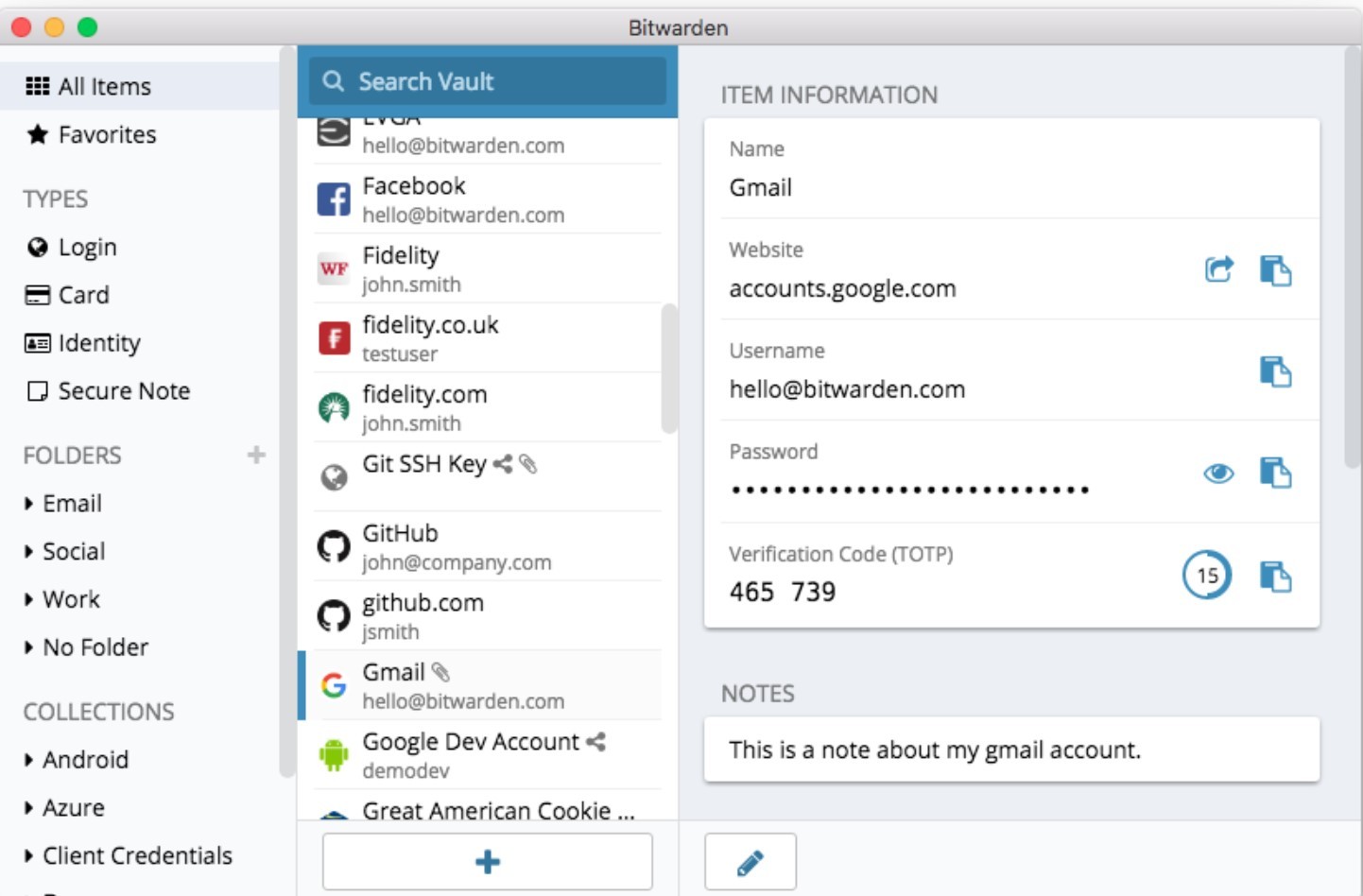This screenshot has width=1363, height=896.
Task: Click the Favorites star icon
Action: [x=38, y=134]
